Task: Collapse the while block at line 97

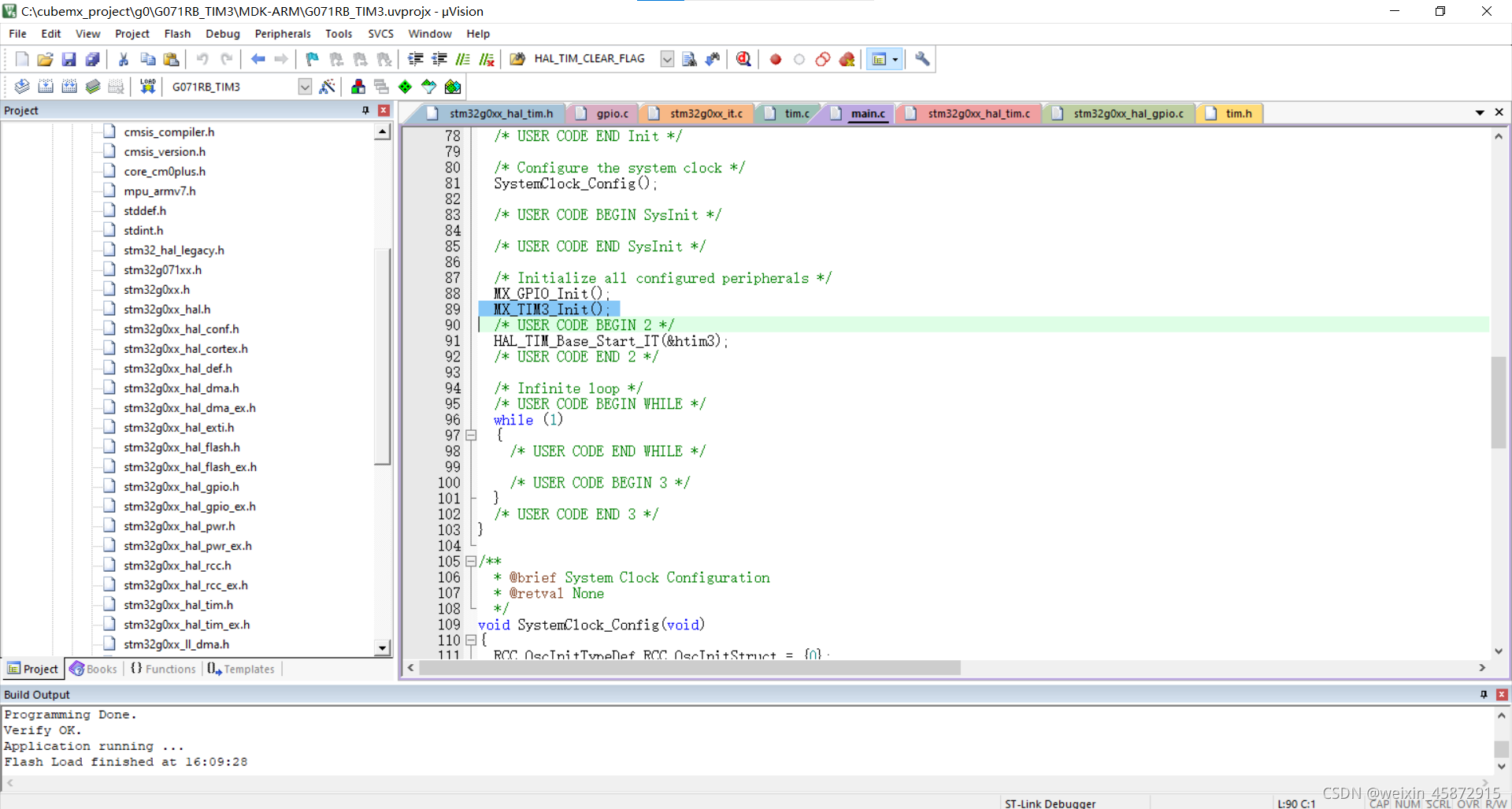Action: click(471, 435)
